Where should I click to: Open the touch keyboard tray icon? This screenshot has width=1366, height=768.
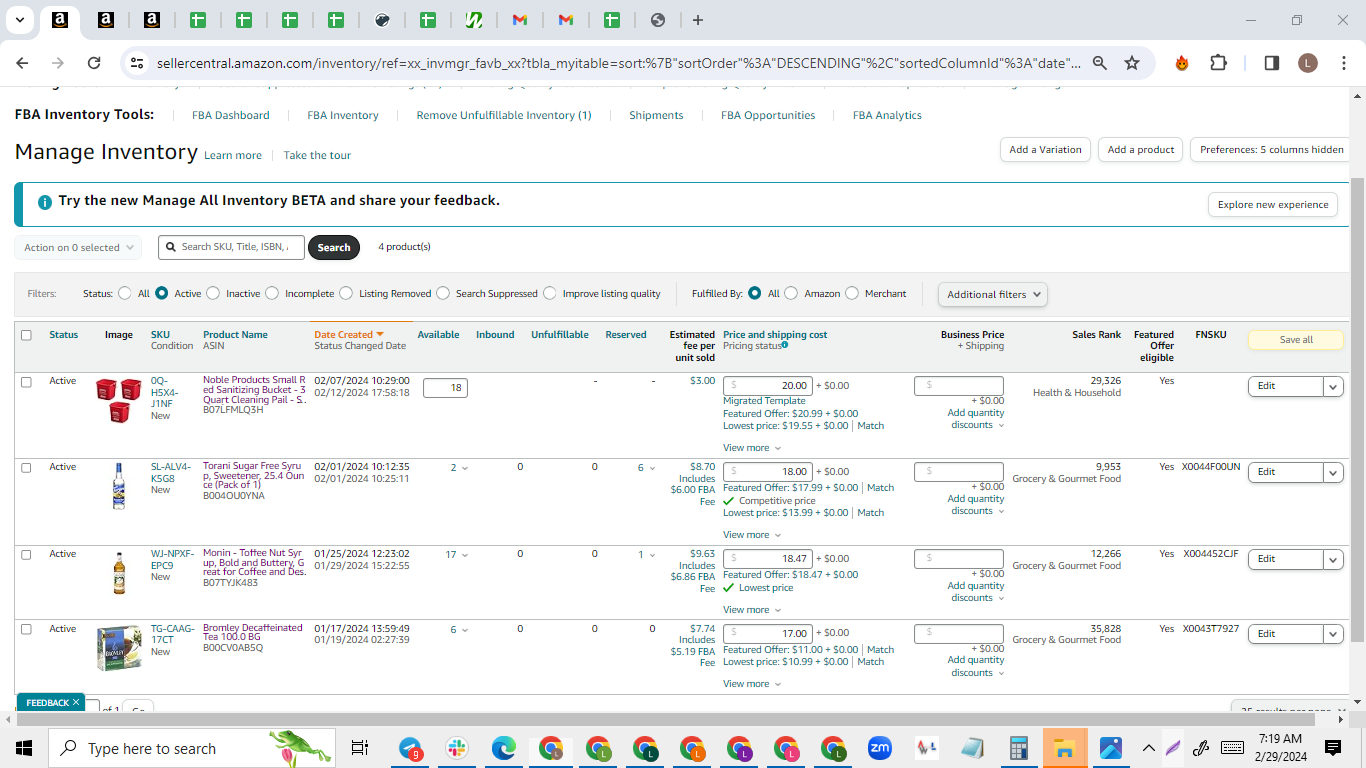click(1234, 748)
